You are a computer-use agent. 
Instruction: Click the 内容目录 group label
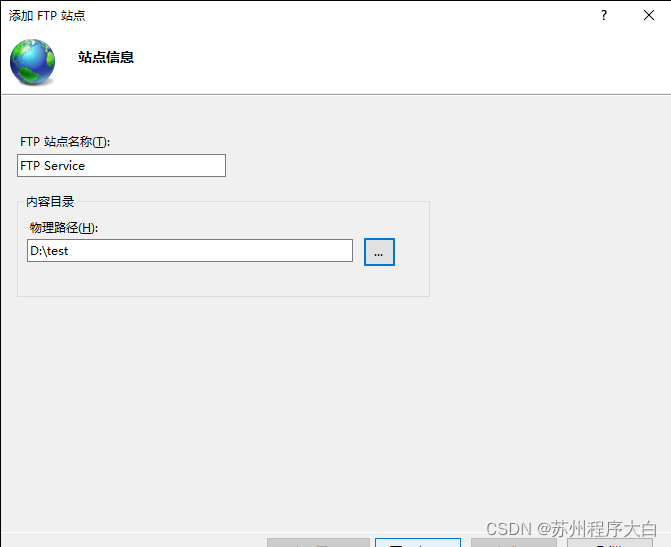[x=50, y=202]
